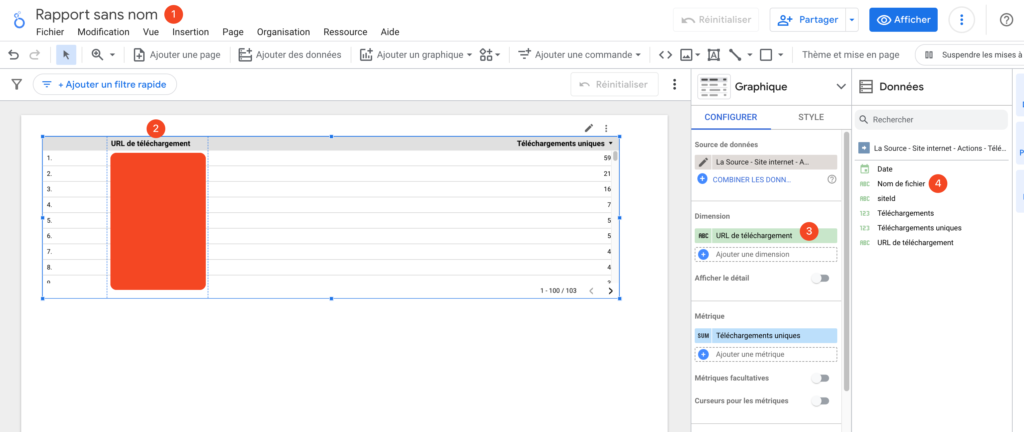Switch to the STYLE tab

pos(810,117)
